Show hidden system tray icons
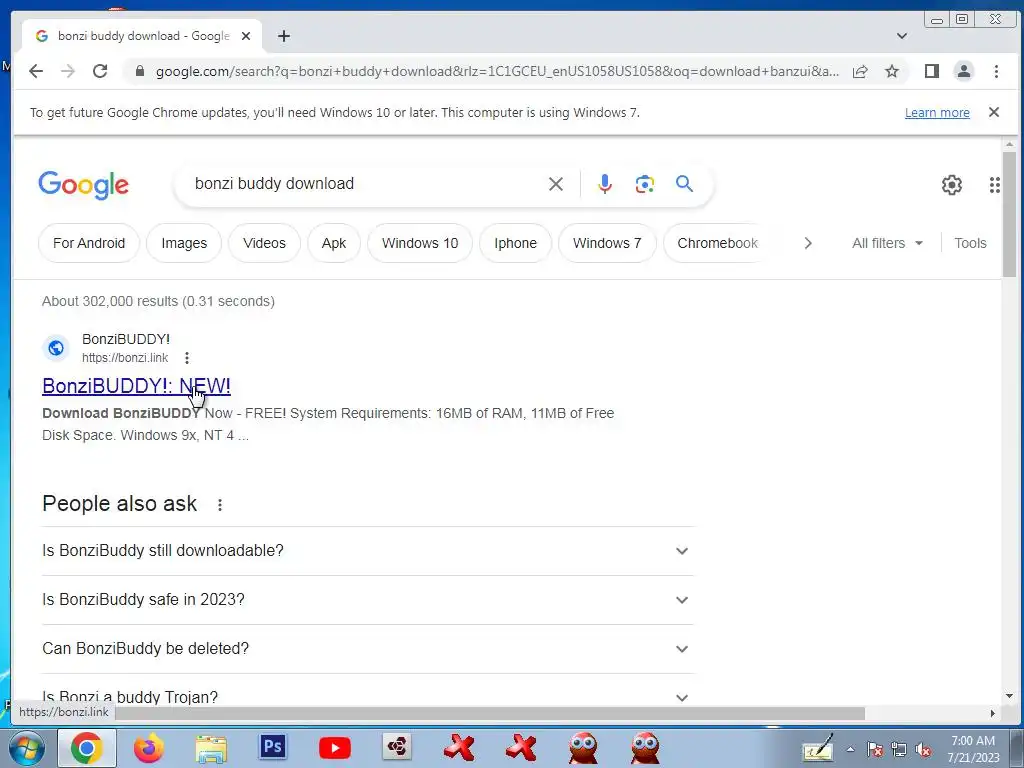This screenshot has height=768, width=1024. pyautogui.click(x=850, y=749)
